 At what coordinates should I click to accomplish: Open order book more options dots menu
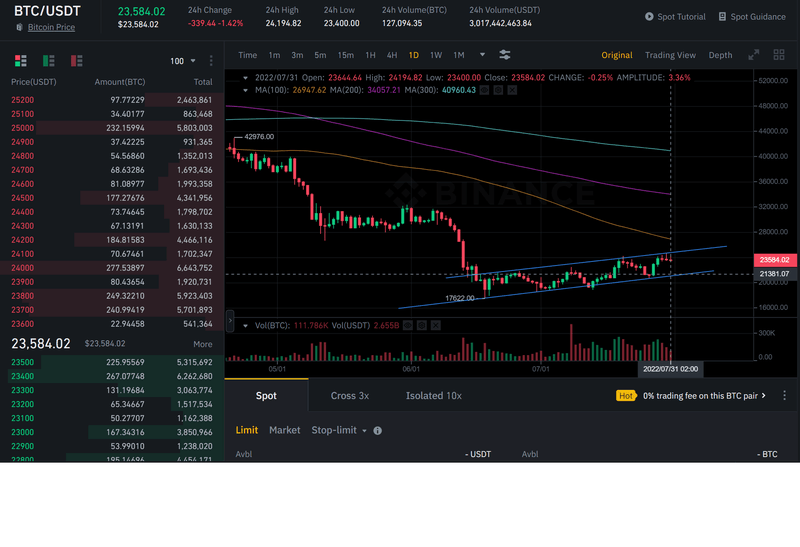[x=211, y=61]
